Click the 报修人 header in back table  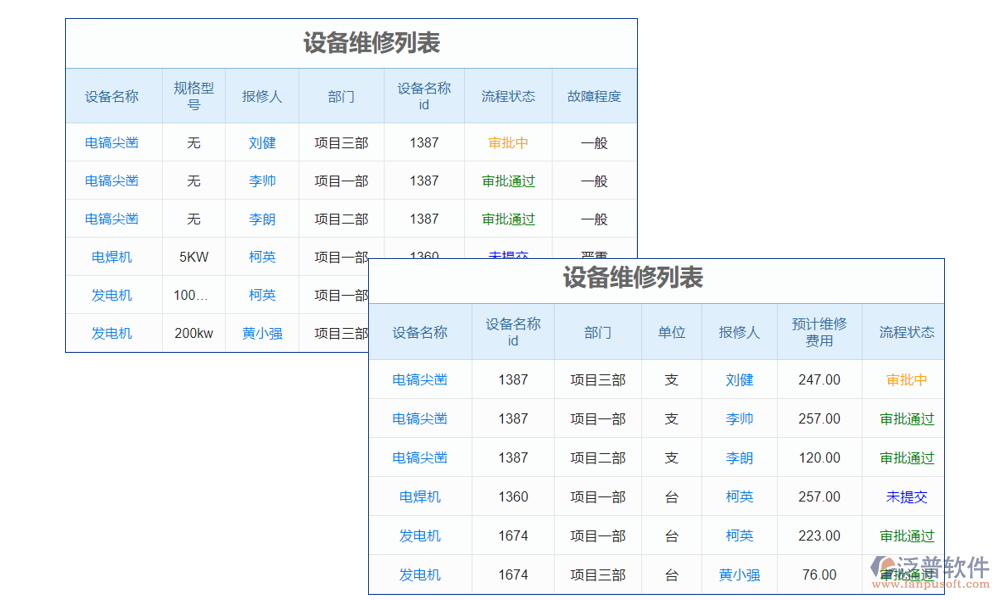point(262,96)
